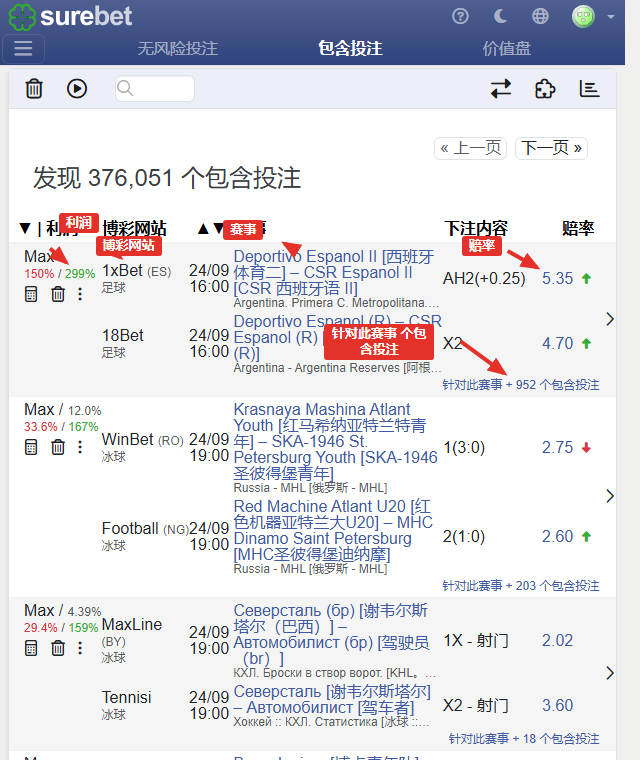Open 针对此赛事 + 203 个包含投注 link
640x760 pixels.
point(521,586)
